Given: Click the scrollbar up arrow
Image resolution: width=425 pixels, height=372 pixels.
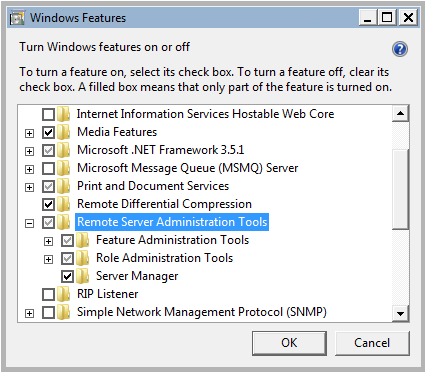Looking at the screenshot, I should click(400, 114).
